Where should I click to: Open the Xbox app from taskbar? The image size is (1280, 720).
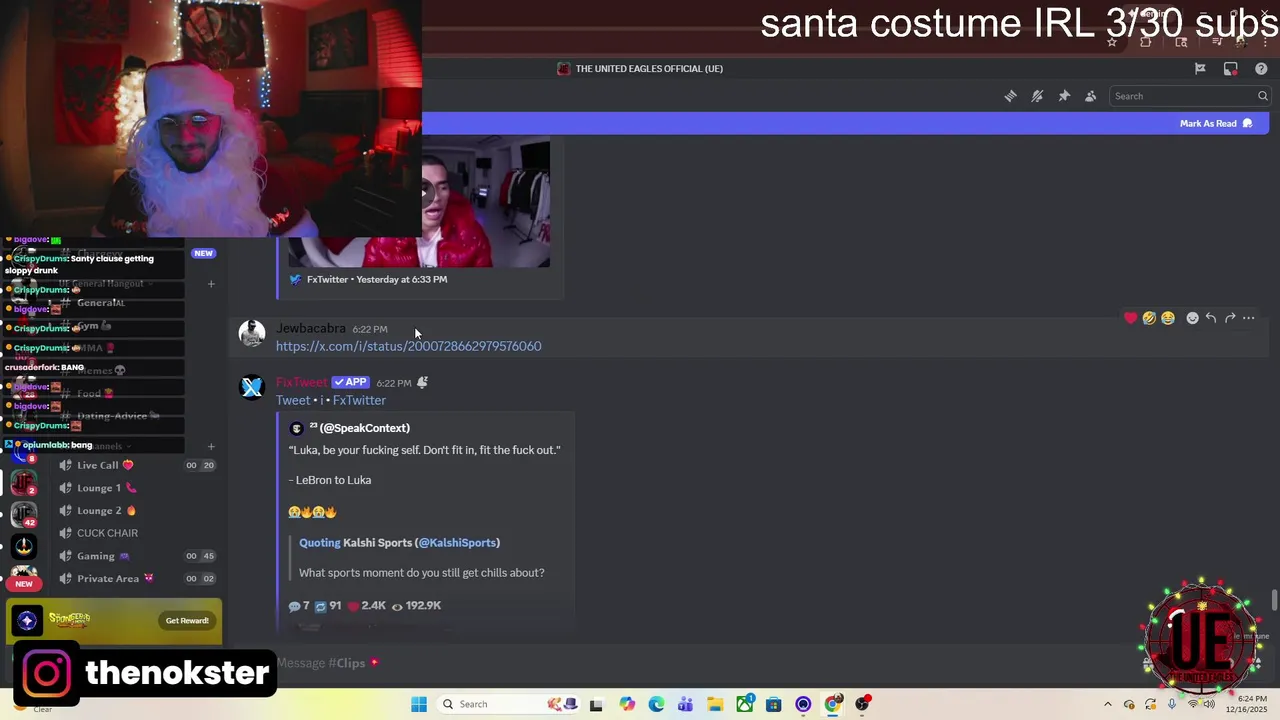point(744,704)
